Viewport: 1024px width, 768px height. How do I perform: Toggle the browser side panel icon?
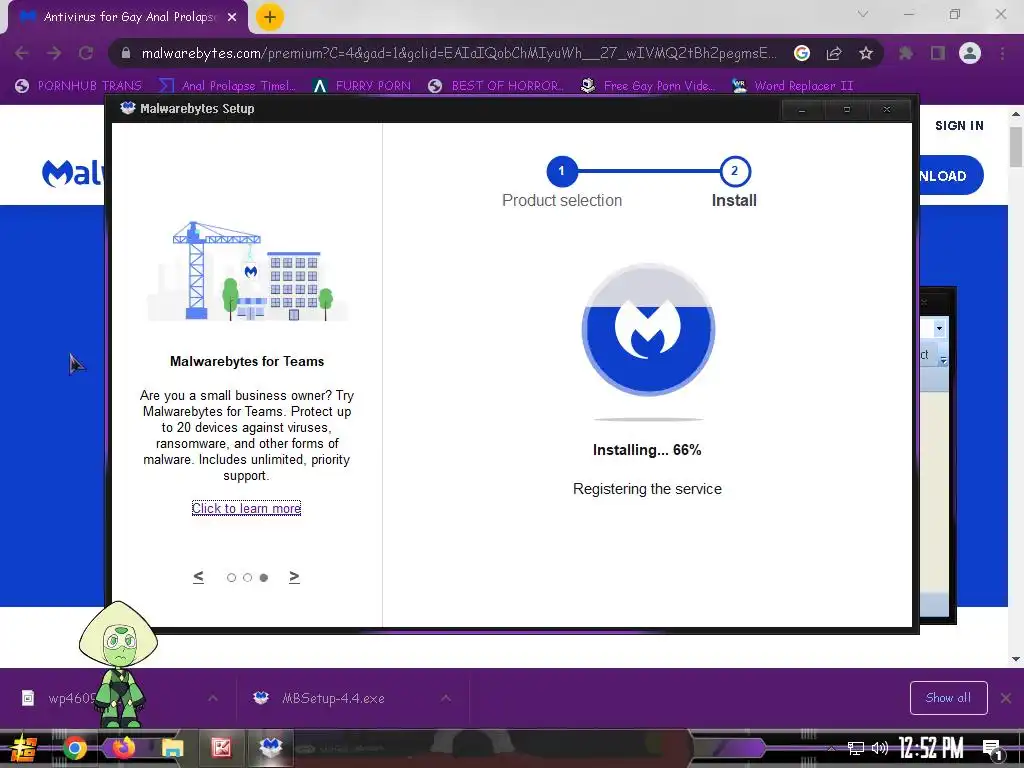point(938,53)
